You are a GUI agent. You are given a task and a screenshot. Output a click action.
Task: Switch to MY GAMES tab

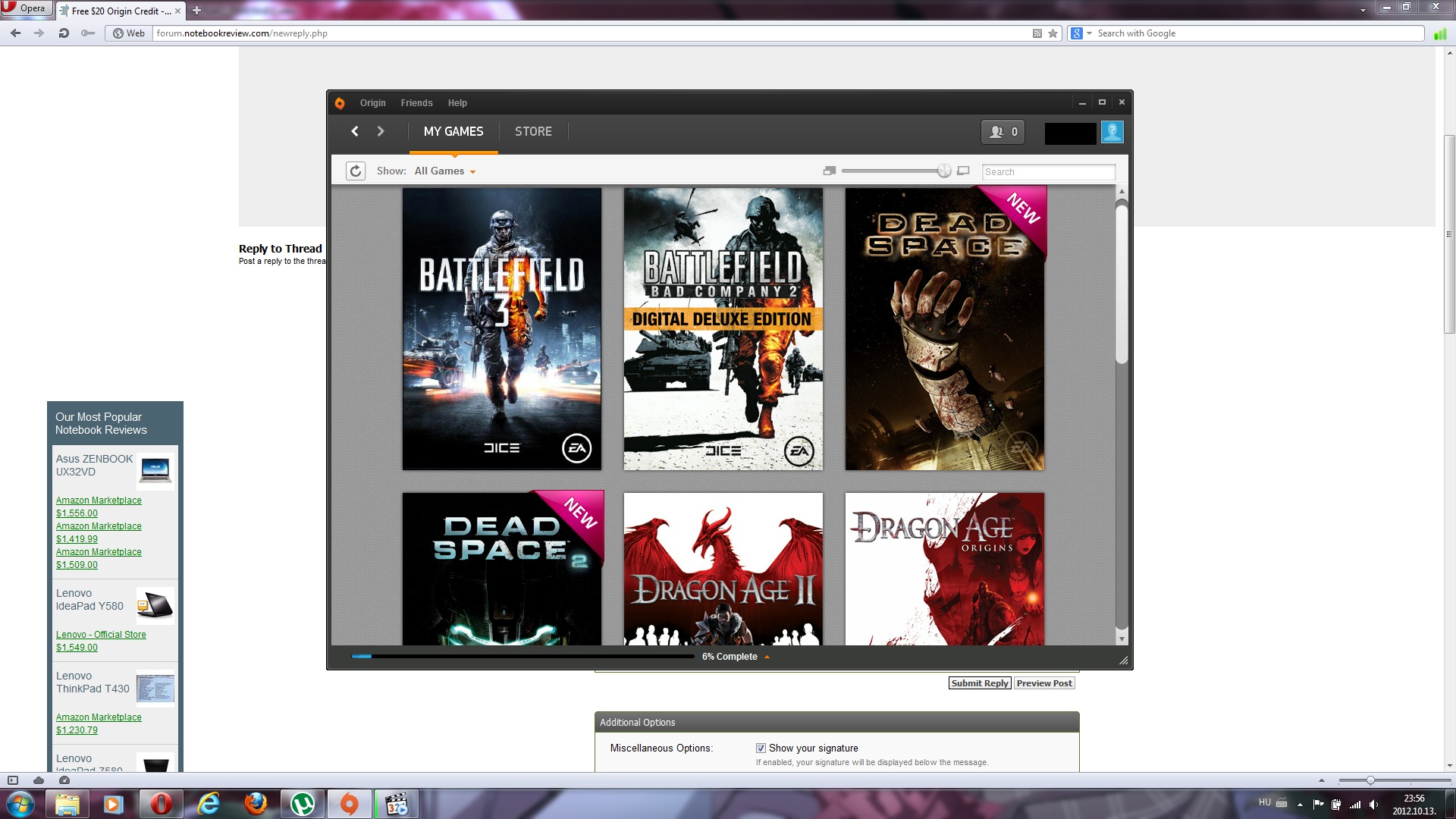pyautogui.click(x=453, y=132)
